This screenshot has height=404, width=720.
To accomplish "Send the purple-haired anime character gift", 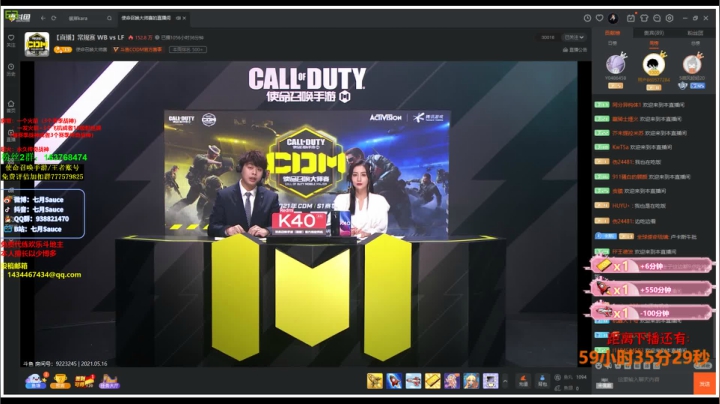I will click(x=452, y=381).
